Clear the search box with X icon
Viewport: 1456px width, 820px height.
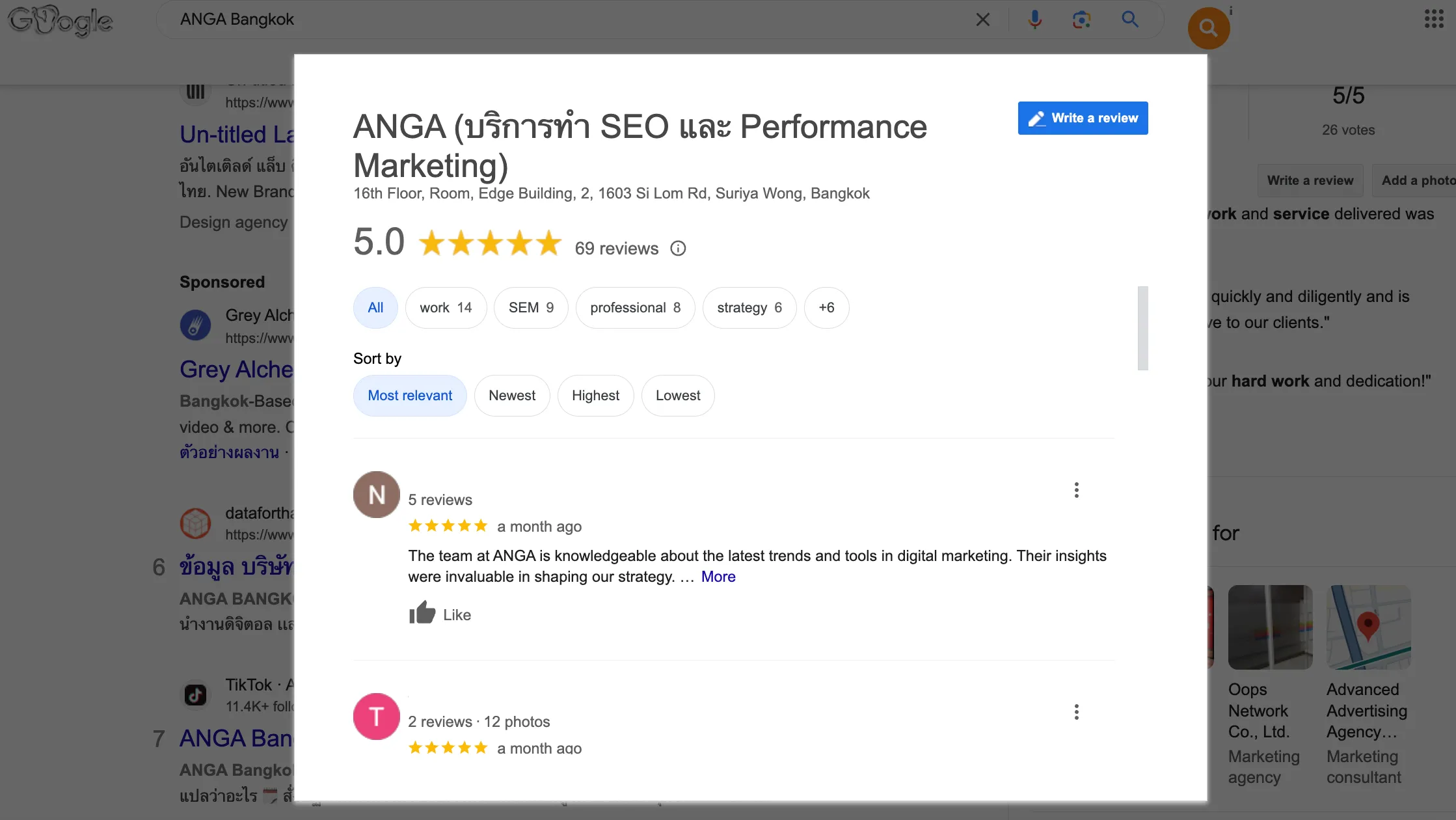click(982, 20)
